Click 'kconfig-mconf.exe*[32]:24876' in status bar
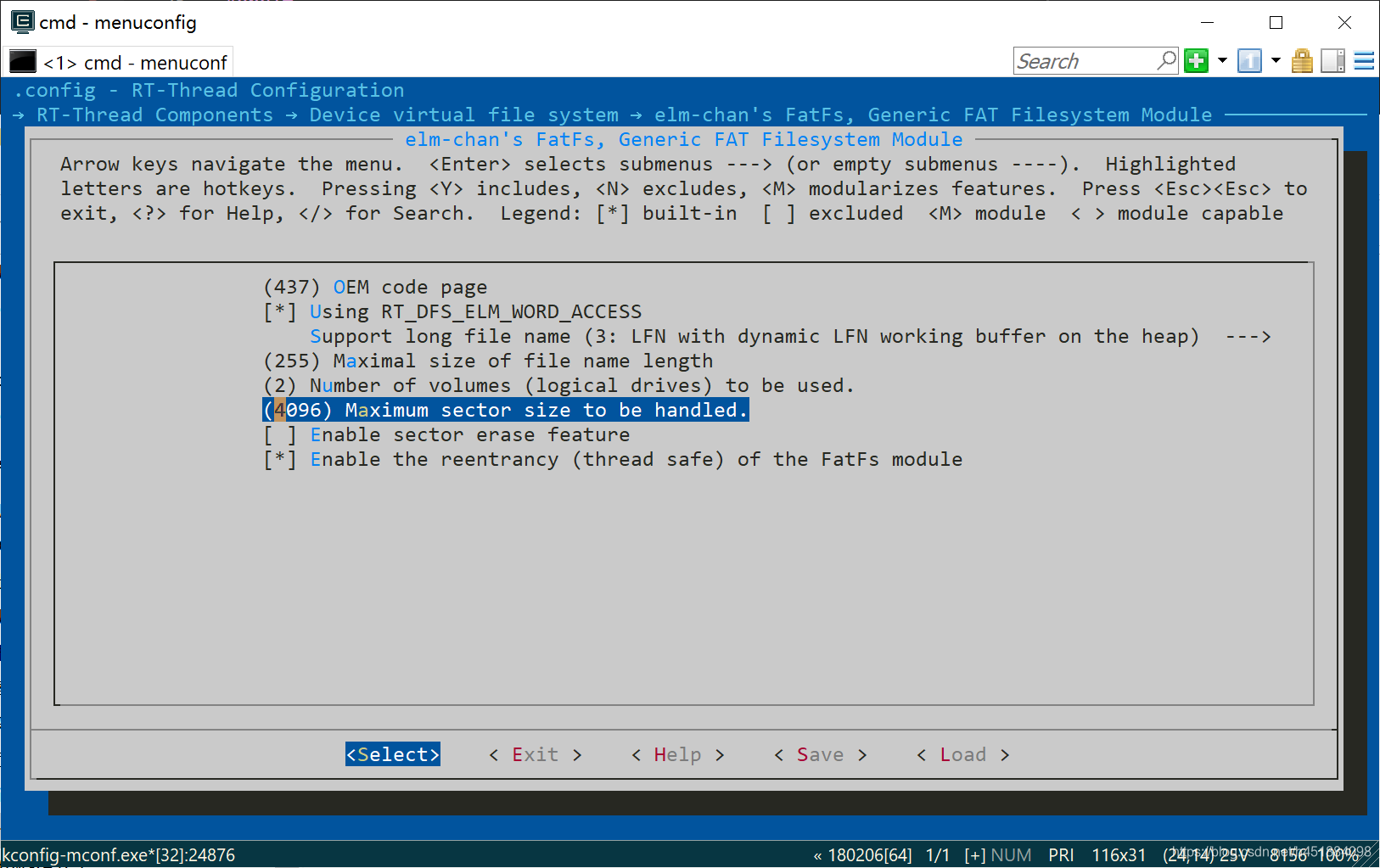1380x868 pixels. coord(118,854)
